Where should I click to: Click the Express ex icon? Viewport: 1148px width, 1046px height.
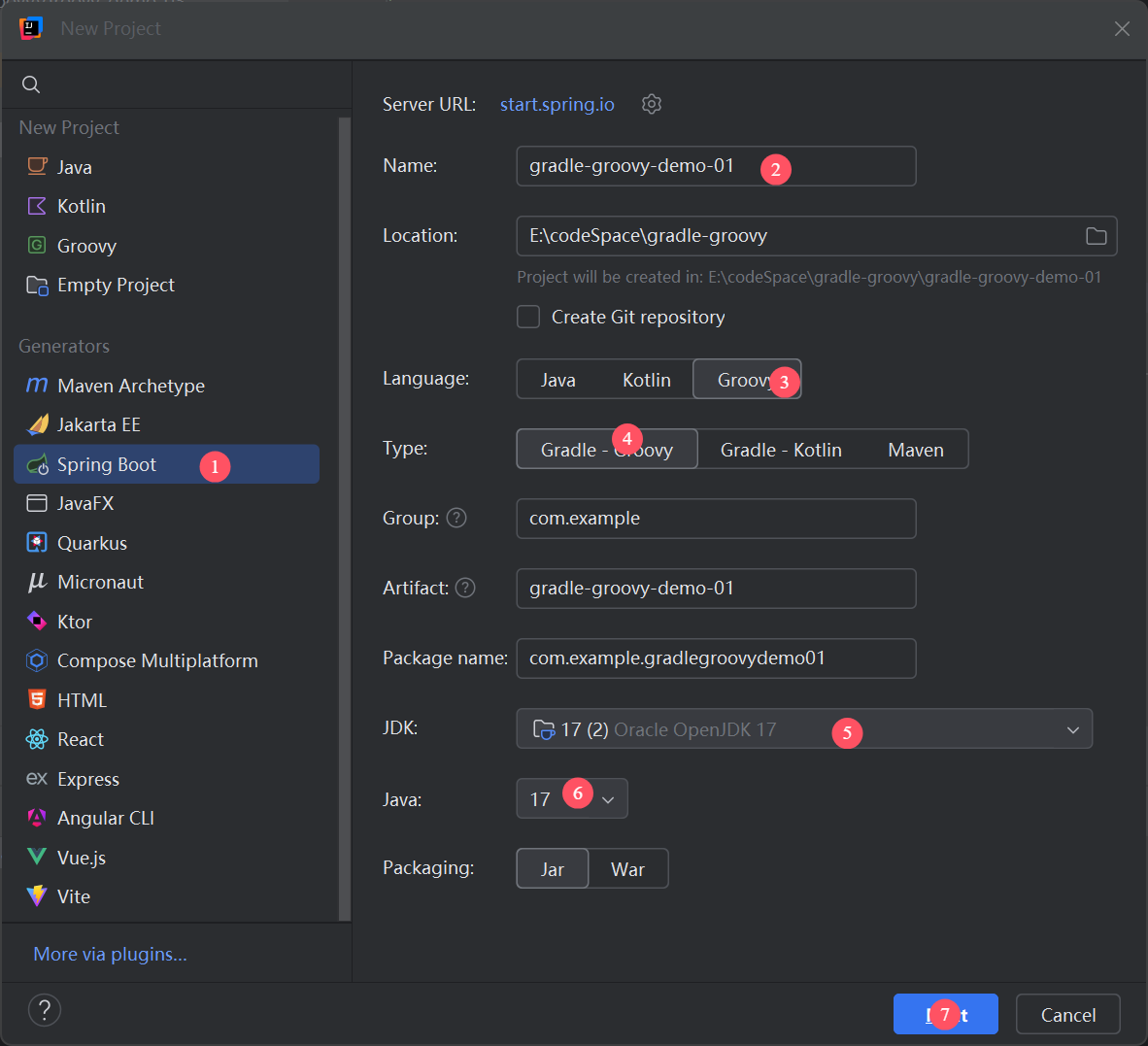click(x=37, y=778)
